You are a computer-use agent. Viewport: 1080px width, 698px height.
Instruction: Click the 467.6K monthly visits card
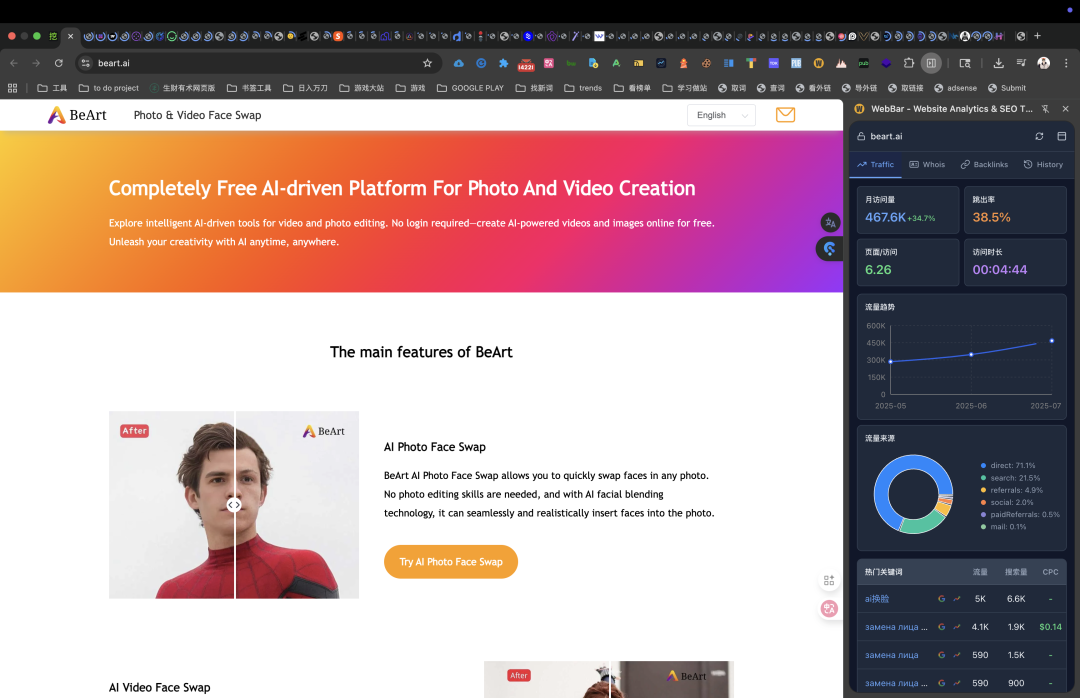click(x=908, y=209)
